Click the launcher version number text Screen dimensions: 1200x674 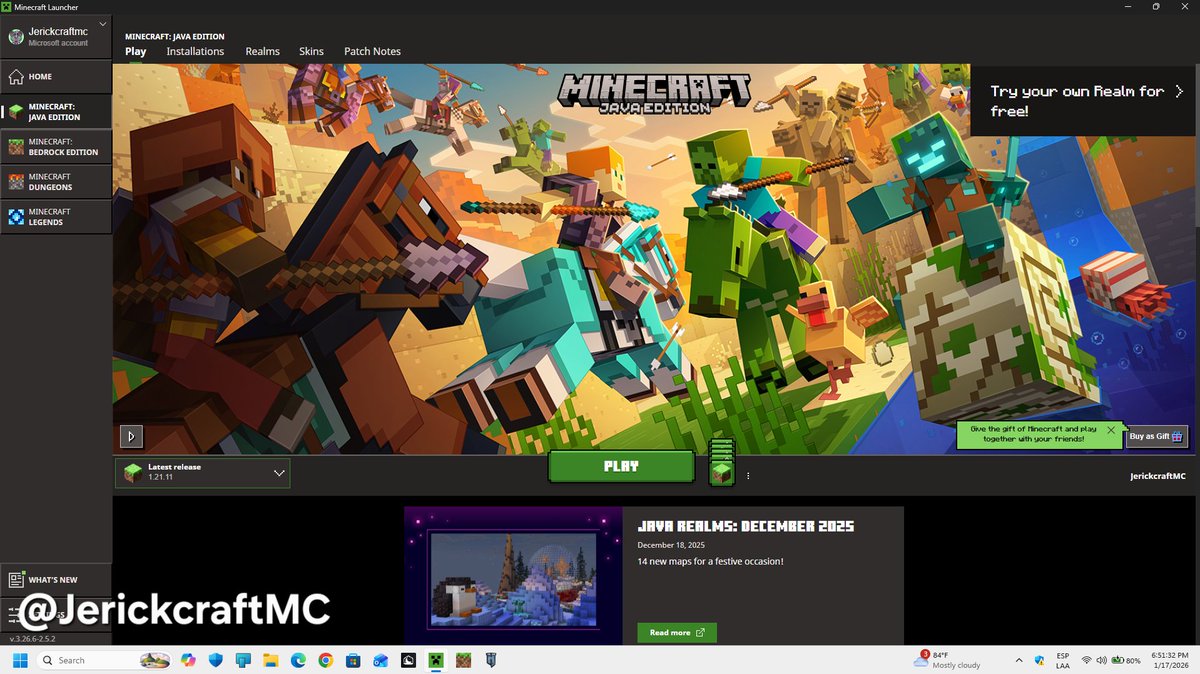point(32,638)
